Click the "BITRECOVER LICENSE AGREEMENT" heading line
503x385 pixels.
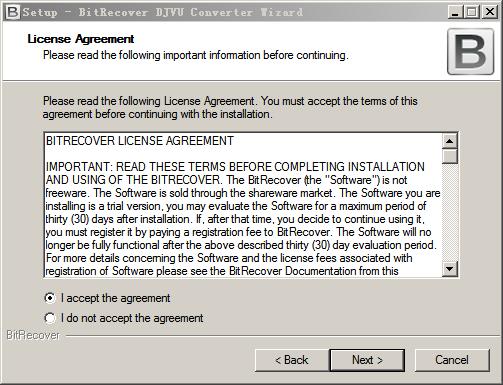click(x=140, y=141)
